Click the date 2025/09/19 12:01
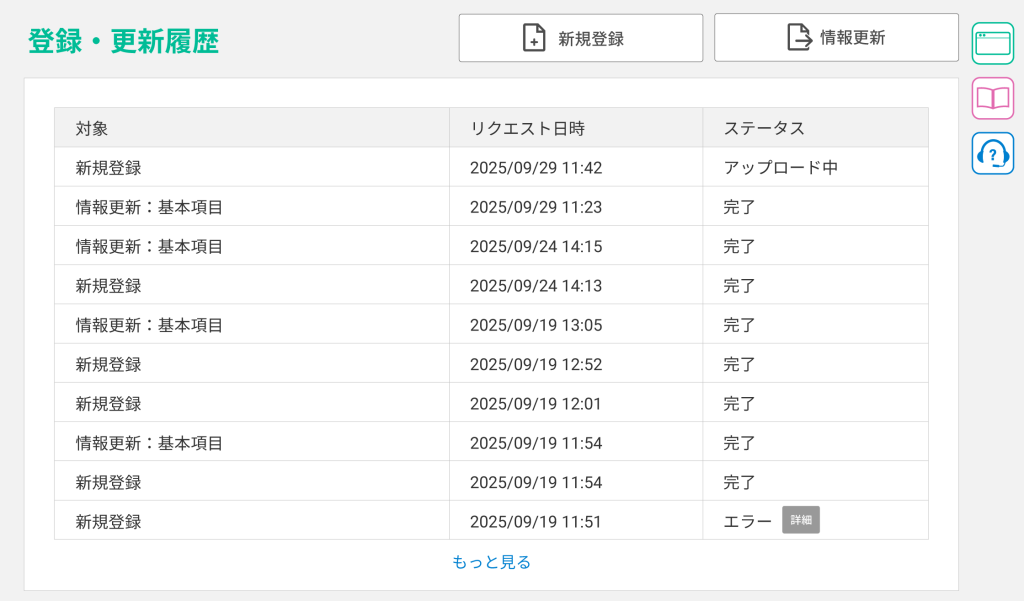Image resolution: width=1024 pixels, height=601 pixels. 536,404
